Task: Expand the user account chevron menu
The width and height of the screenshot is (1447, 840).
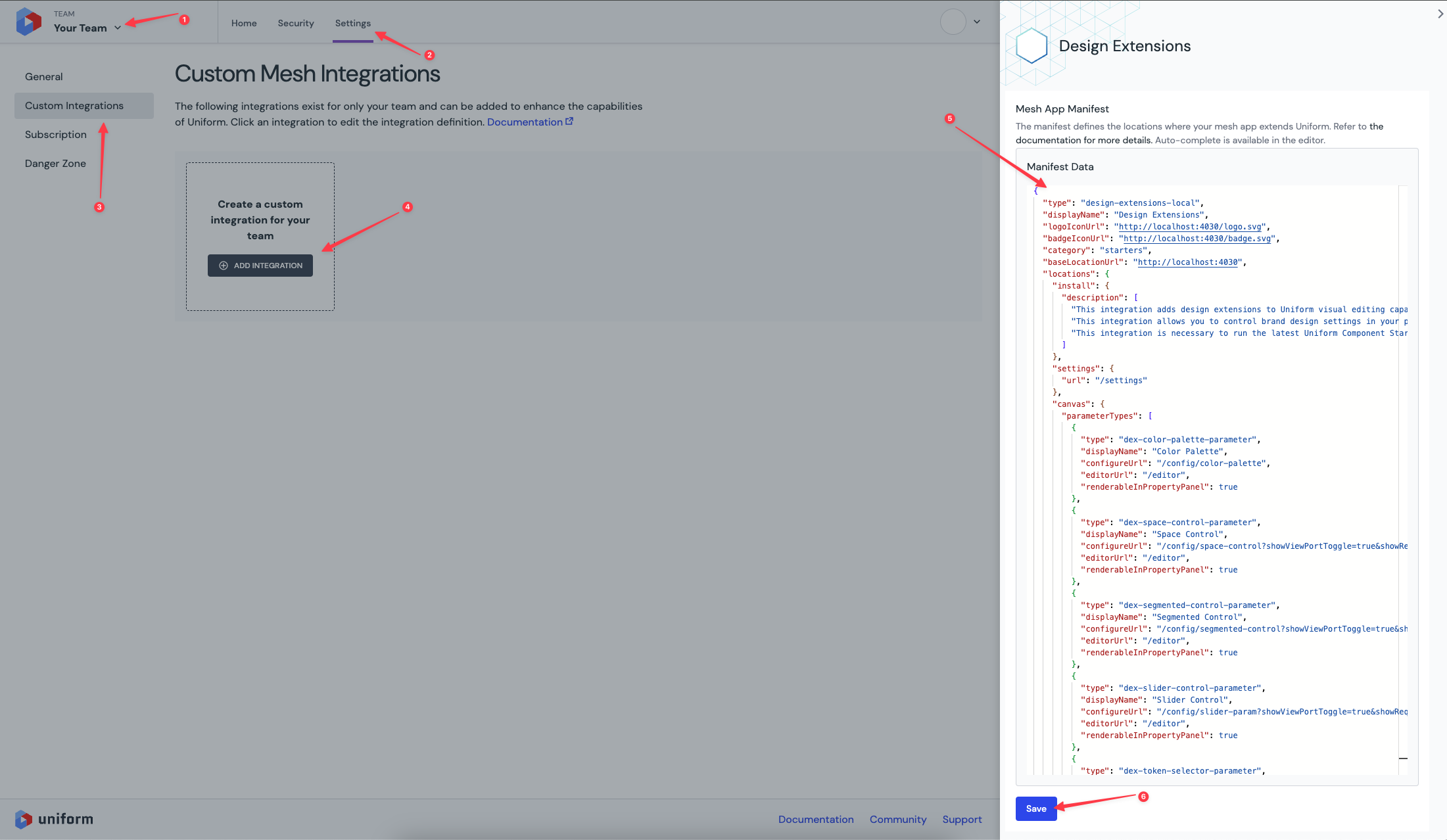Action: 977,22
